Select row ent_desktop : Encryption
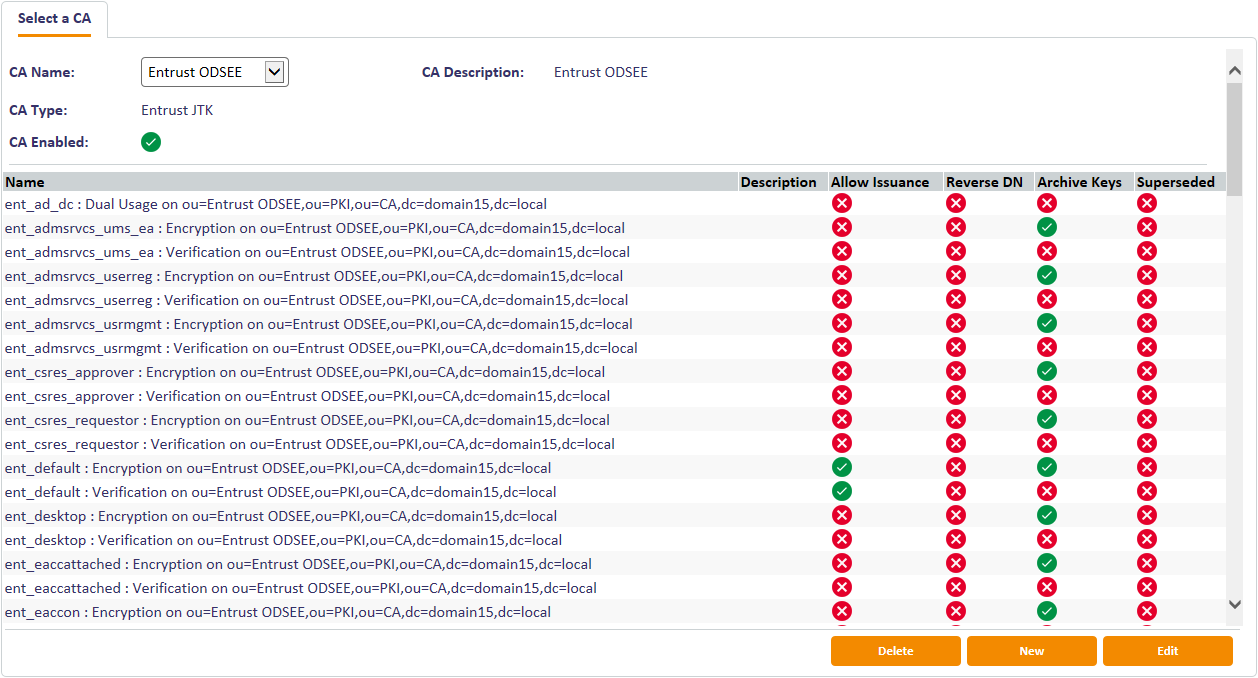Screen dimensions: 1258x678 (x=614, y=515)
